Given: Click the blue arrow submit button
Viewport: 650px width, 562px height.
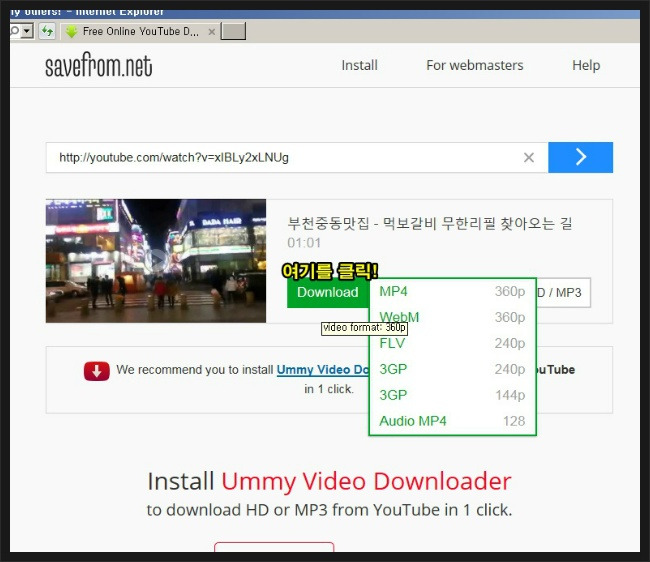Looking at the screenshot, I should pyautogui.click(x=580, y=157).
